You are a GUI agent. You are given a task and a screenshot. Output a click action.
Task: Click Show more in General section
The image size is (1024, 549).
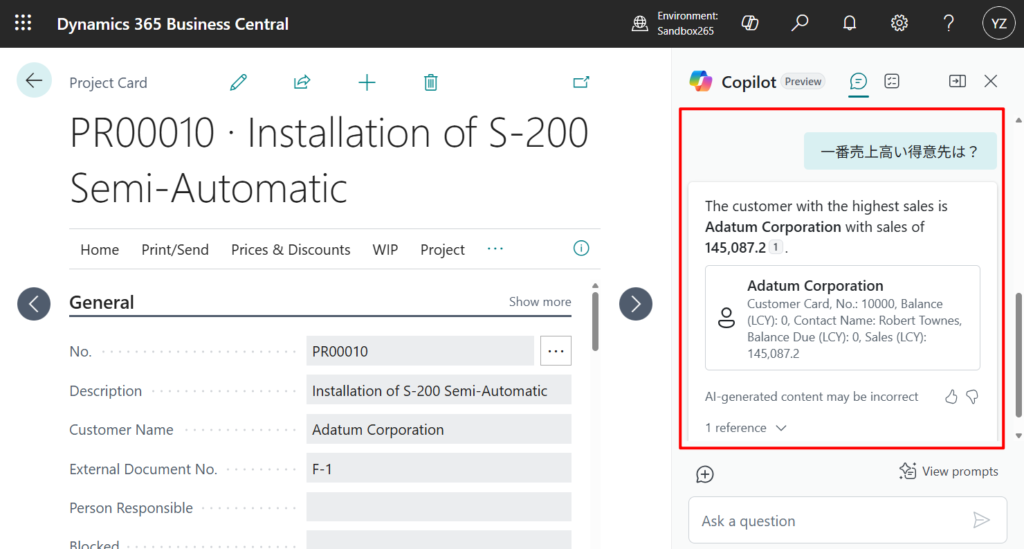pyautogui.click(x=540, y=302)
